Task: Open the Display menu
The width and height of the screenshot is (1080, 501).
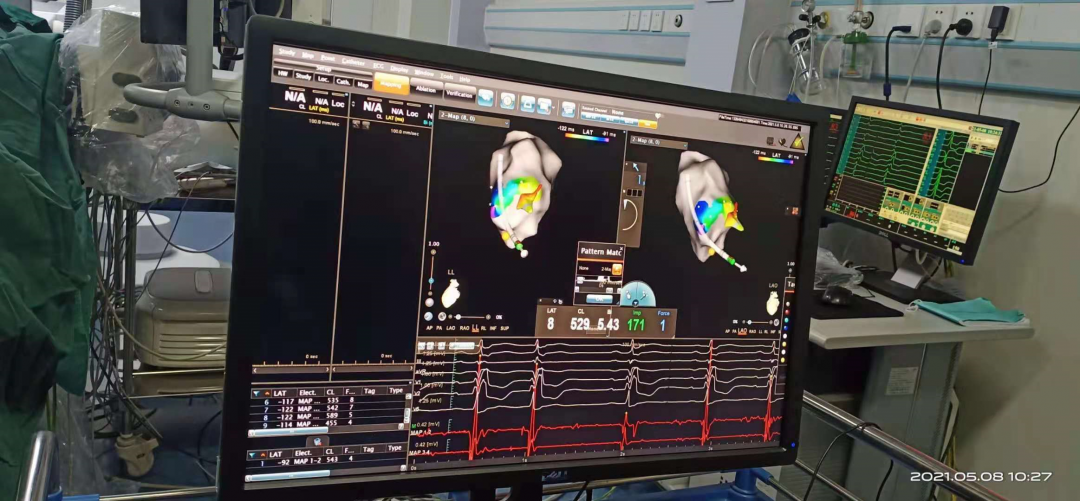Action: click(399, 69)
